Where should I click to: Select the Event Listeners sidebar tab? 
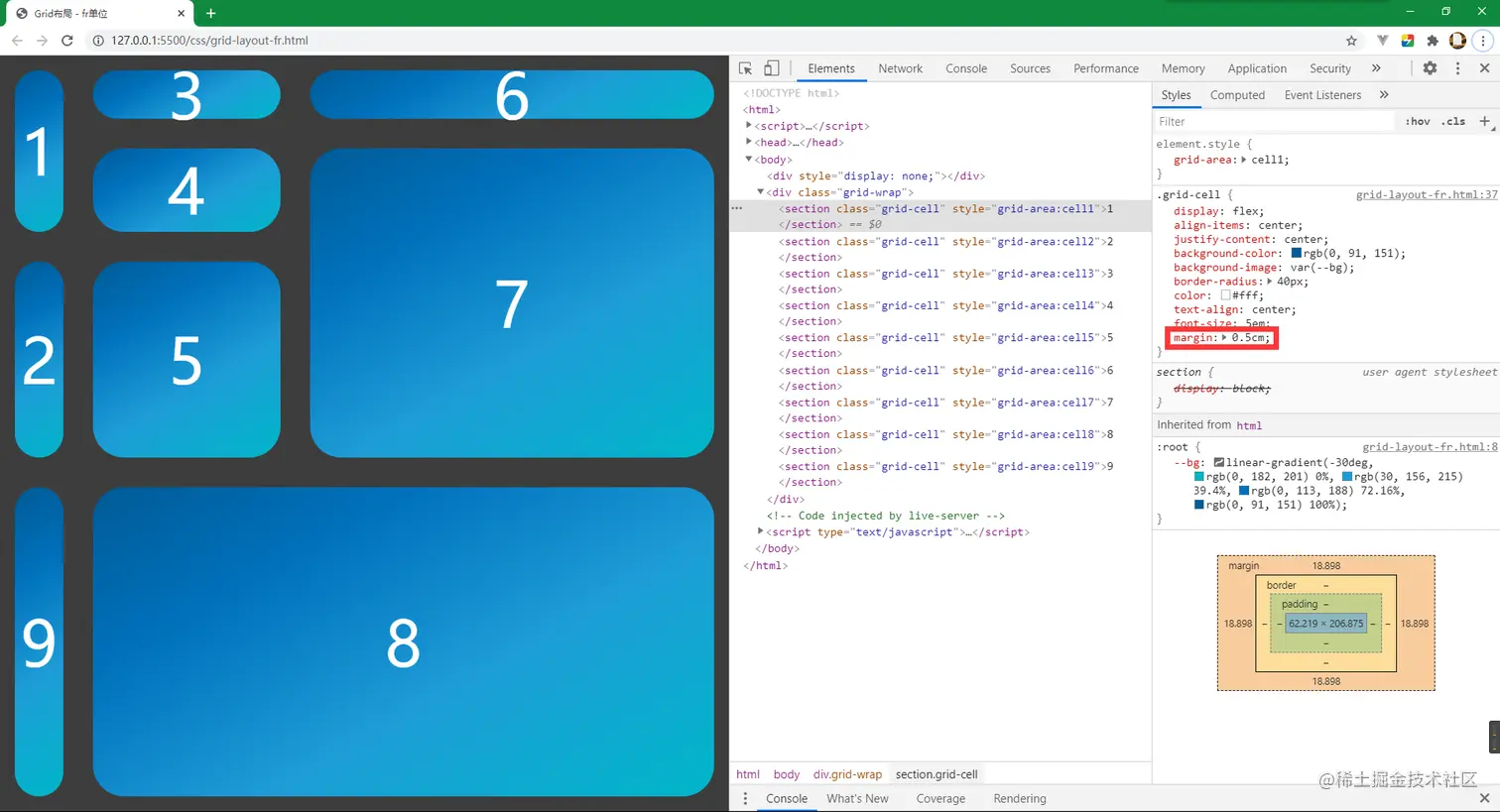[1322, 95]
